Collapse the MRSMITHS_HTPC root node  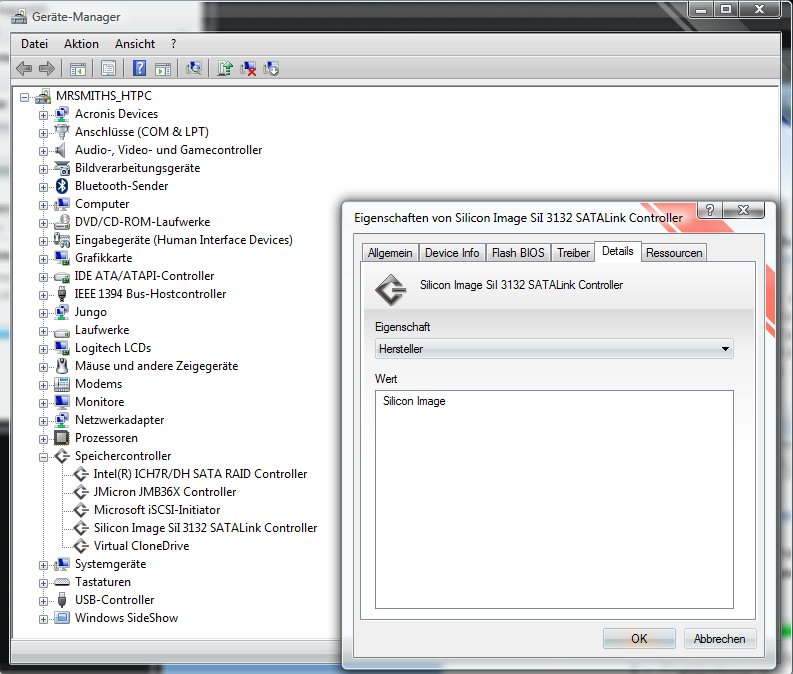24,97
